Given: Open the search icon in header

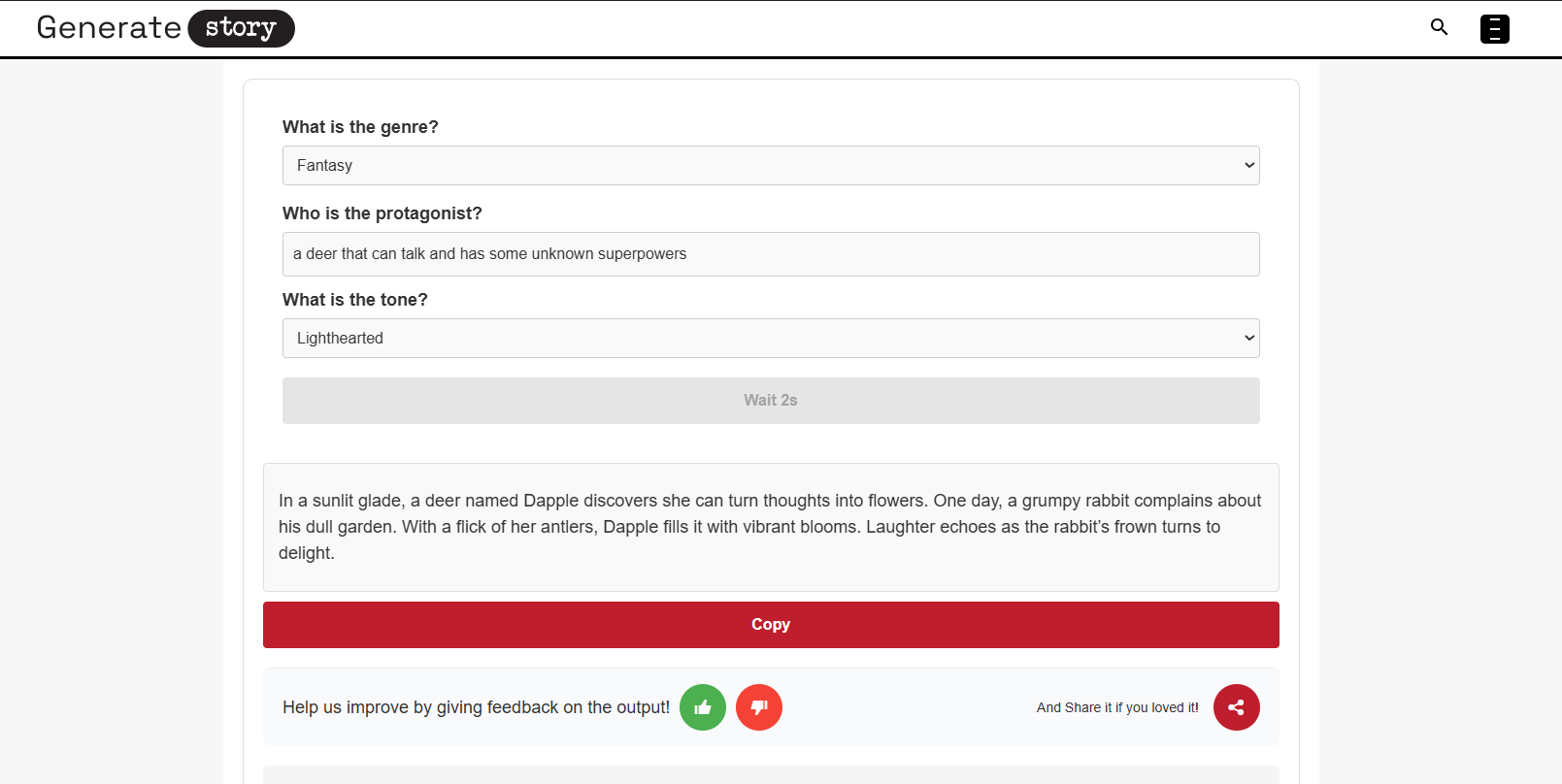Looking at the screenshot, I should (x=1439, y=27).
